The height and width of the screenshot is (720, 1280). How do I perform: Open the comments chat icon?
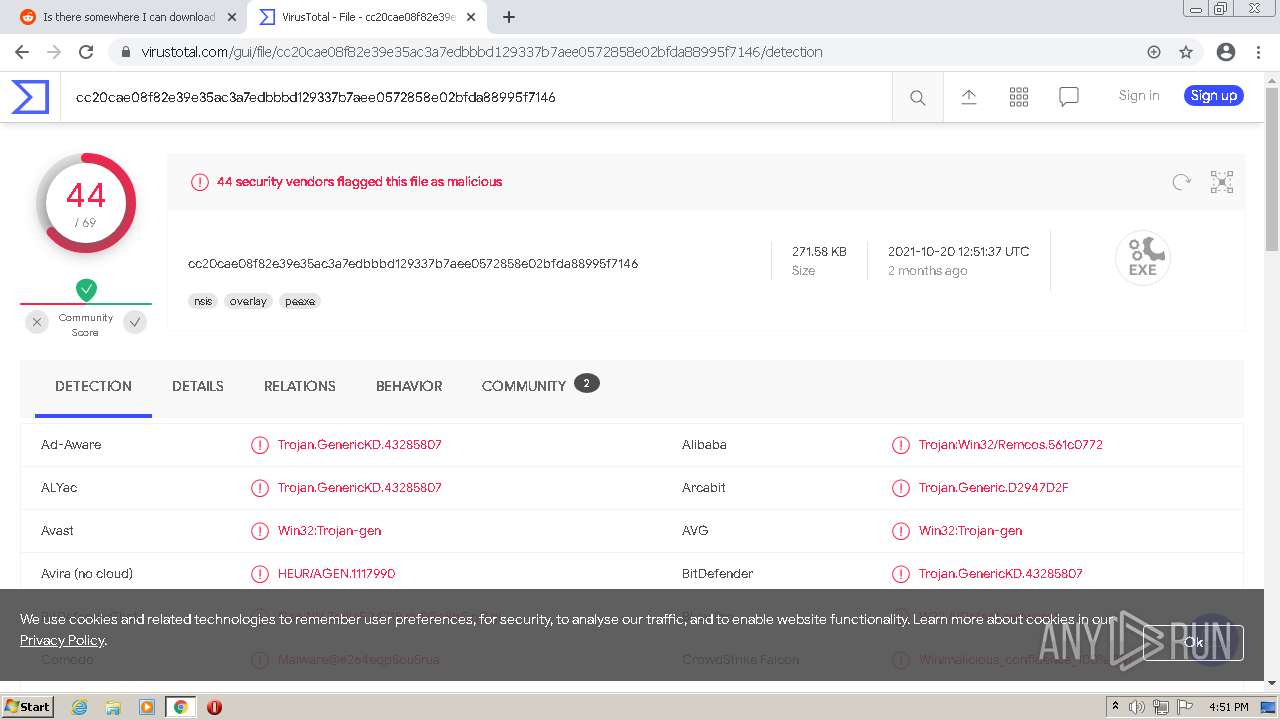click(x=1068, y=97)
